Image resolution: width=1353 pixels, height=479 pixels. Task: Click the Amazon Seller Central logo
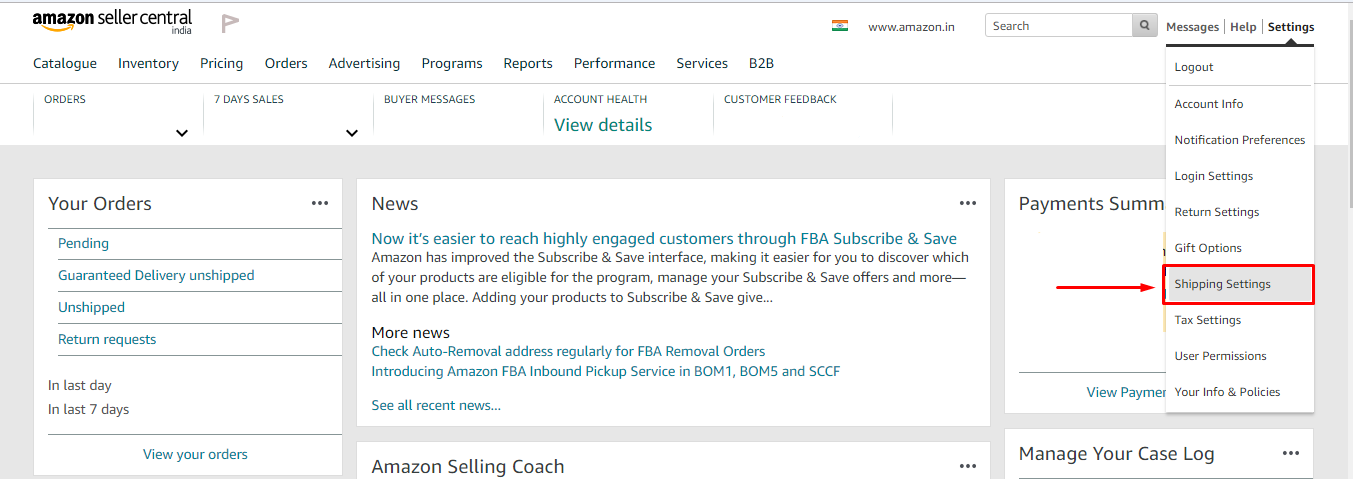[x=112, y=22]
